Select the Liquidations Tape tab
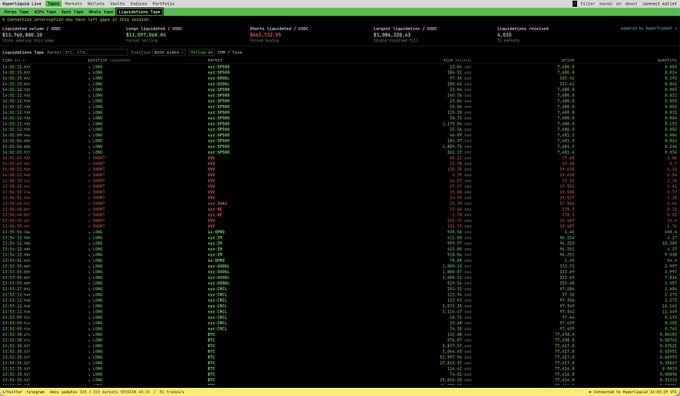The image size is (680, 396). (x=139, y=12)
